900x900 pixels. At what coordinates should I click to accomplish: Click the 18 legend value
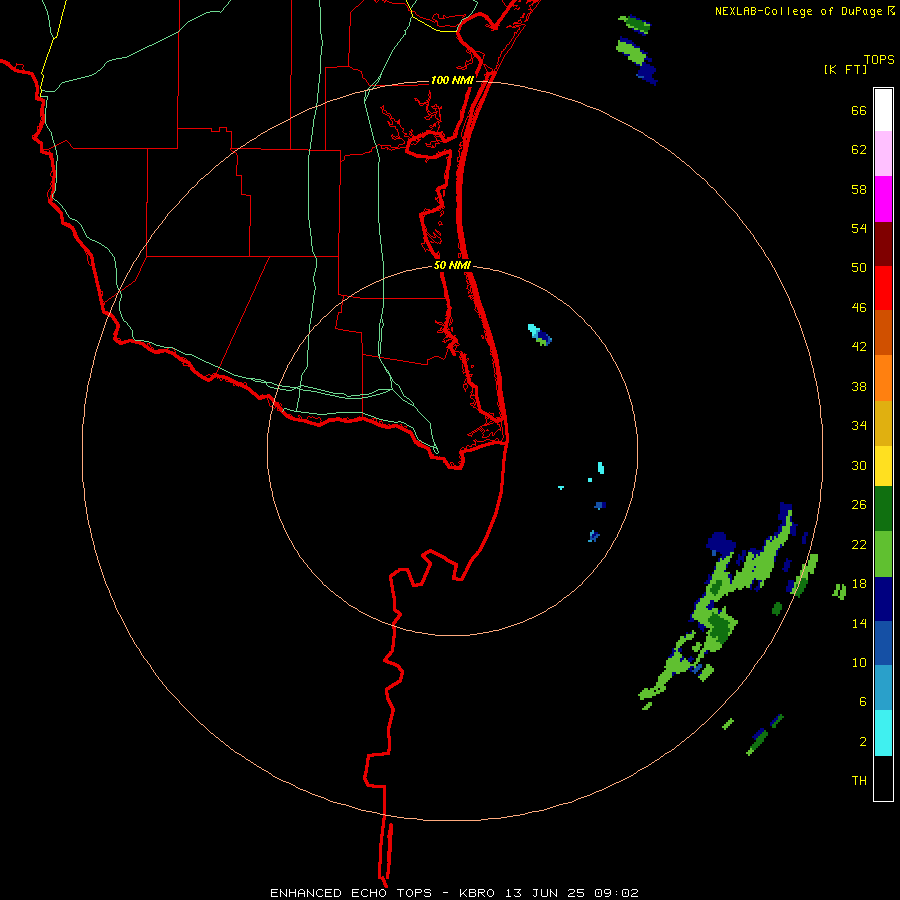pos(859,584)
